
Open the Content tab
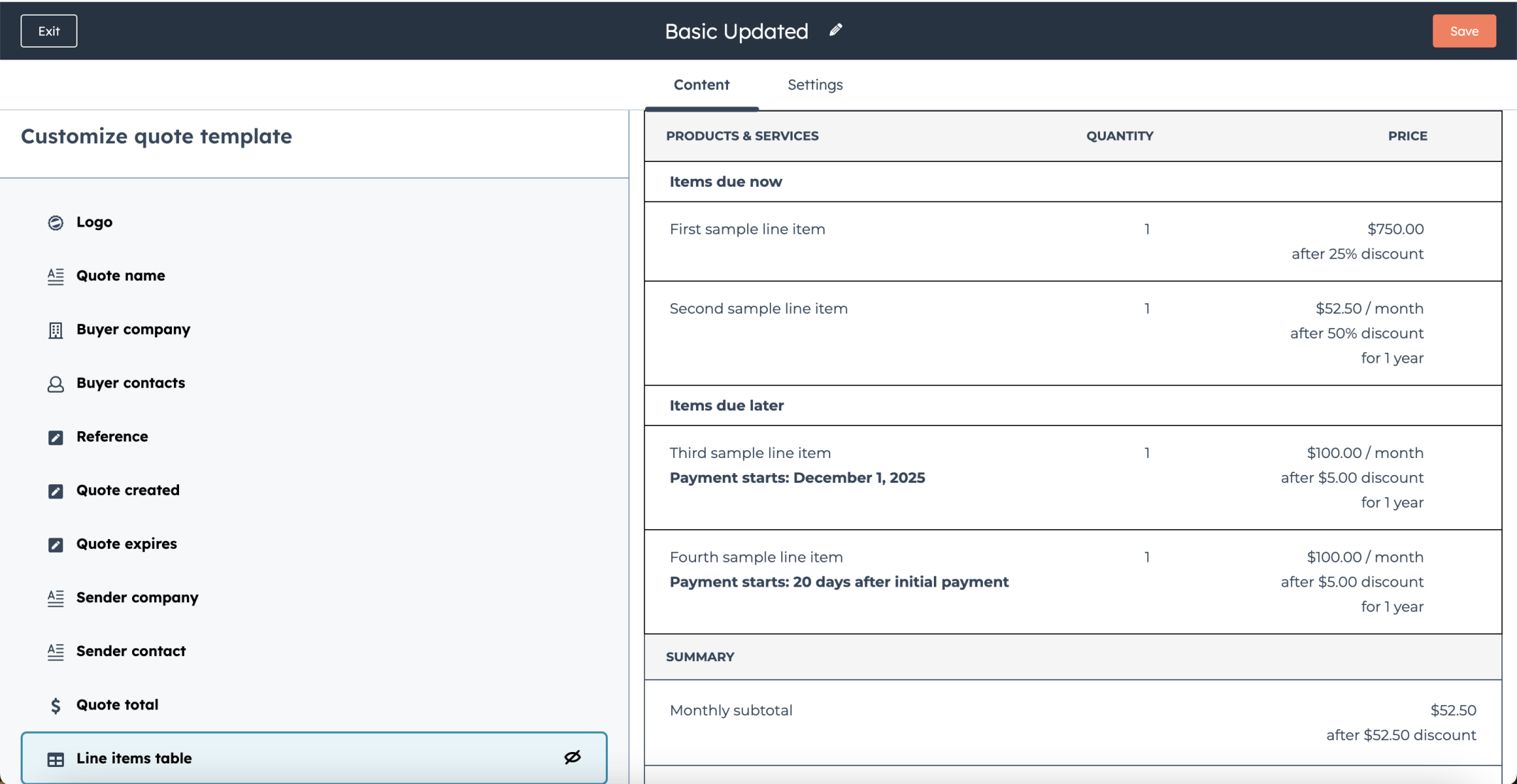click(x=701, y=85)
